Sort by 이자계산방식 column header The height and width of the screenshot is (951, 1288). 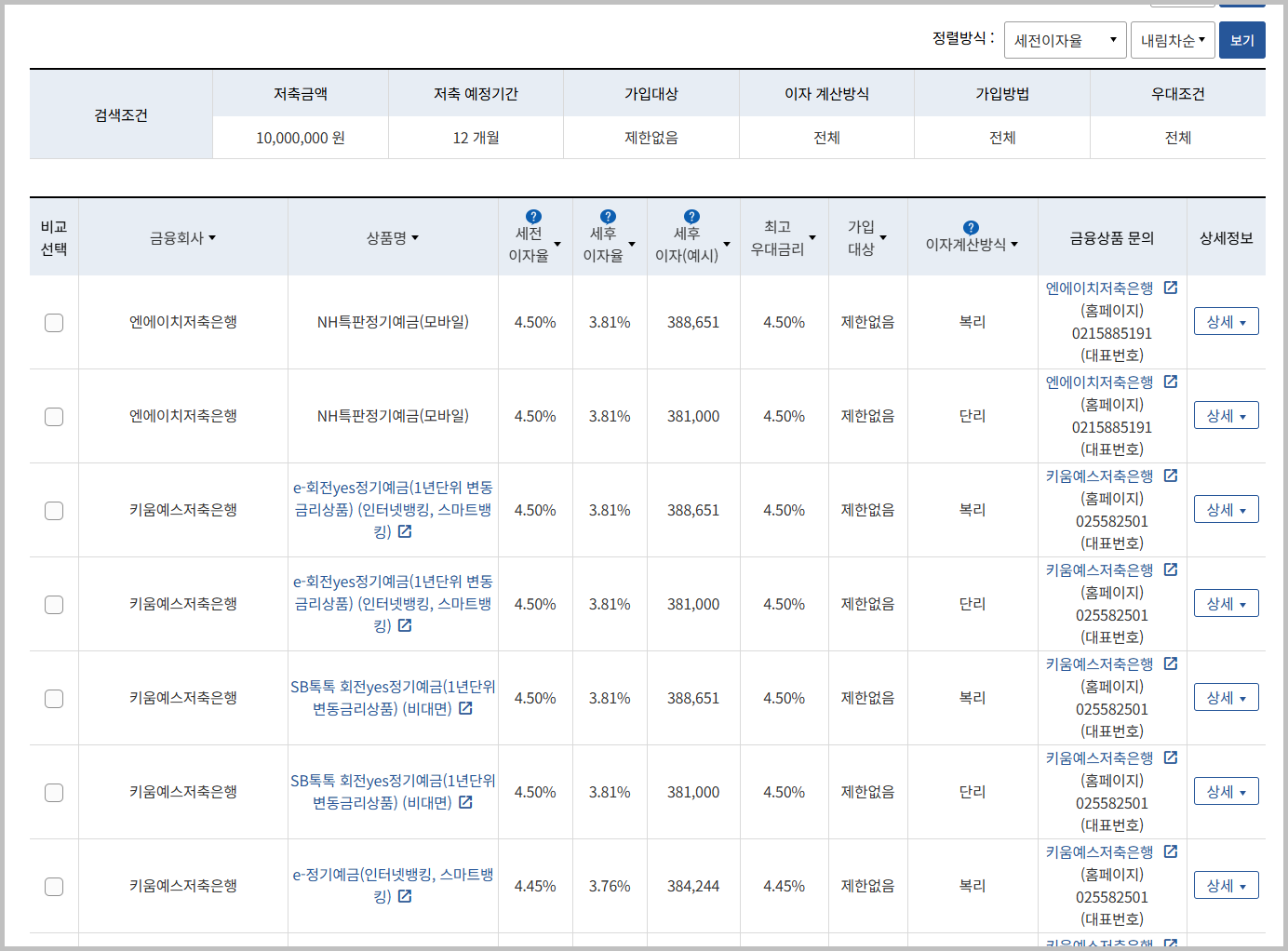(x=972, y=245)
